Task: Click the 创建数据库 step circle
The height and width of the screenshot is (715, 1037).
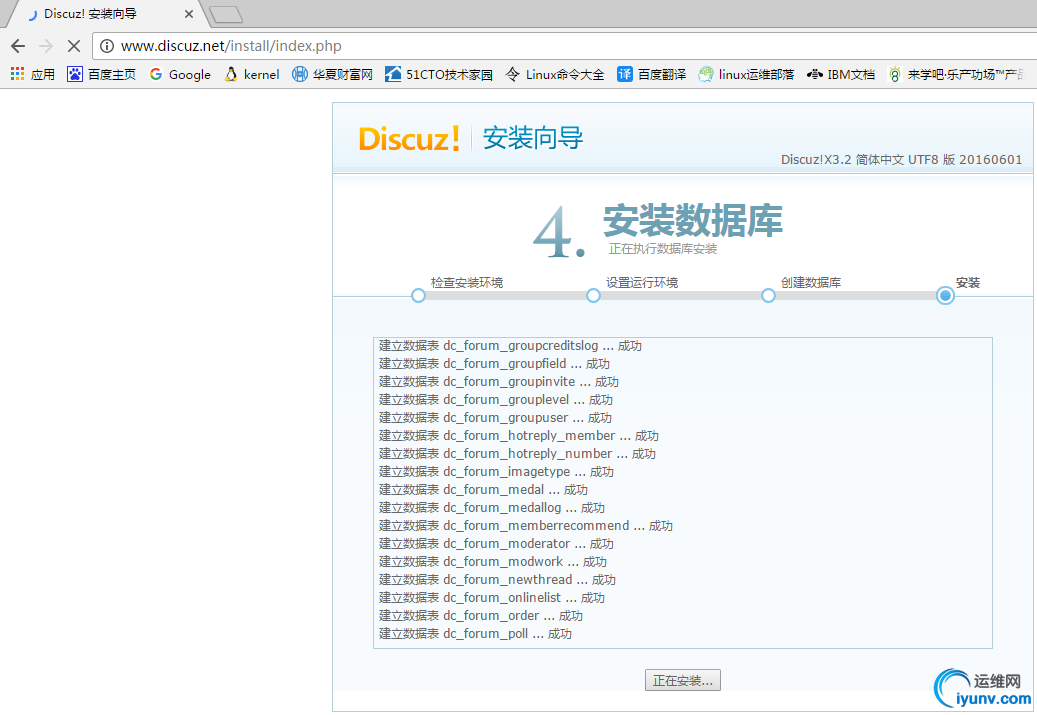Action: (768, 296)
